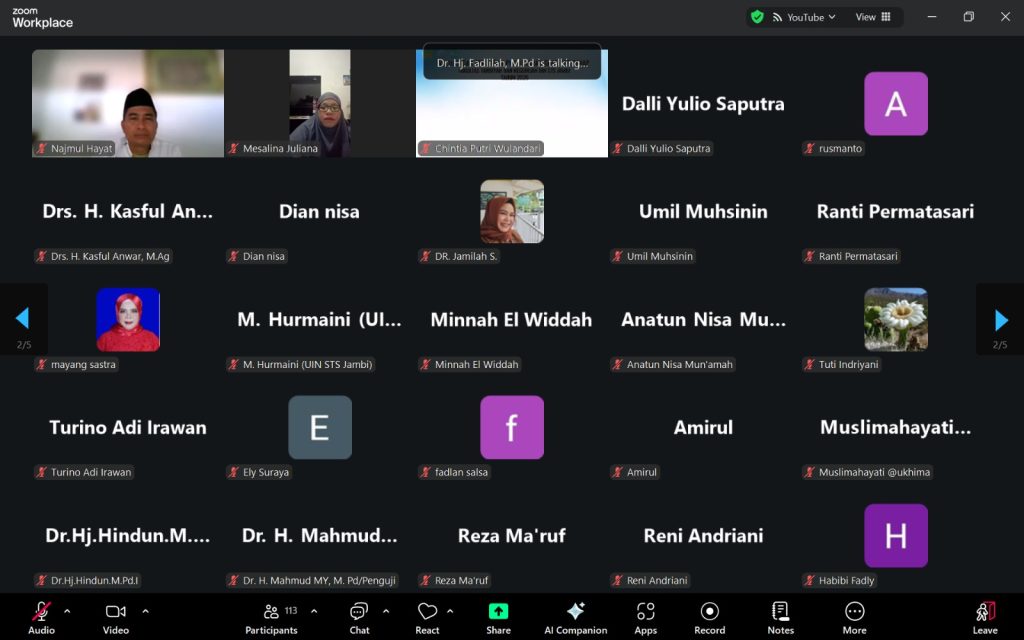The width and height of the screenshot is (1024, 640).
Task: Open the More options menu
Action: 854,617
